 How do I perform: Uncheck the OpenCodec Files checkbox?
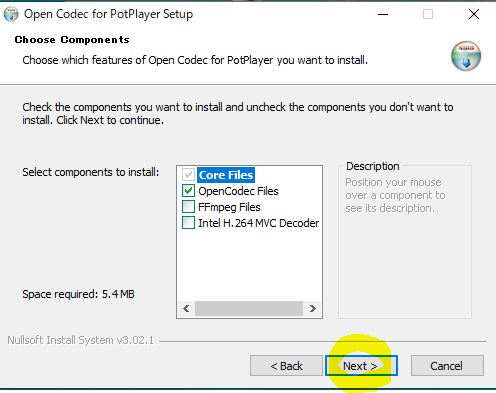pyautogui.click(x=188, y=191)
